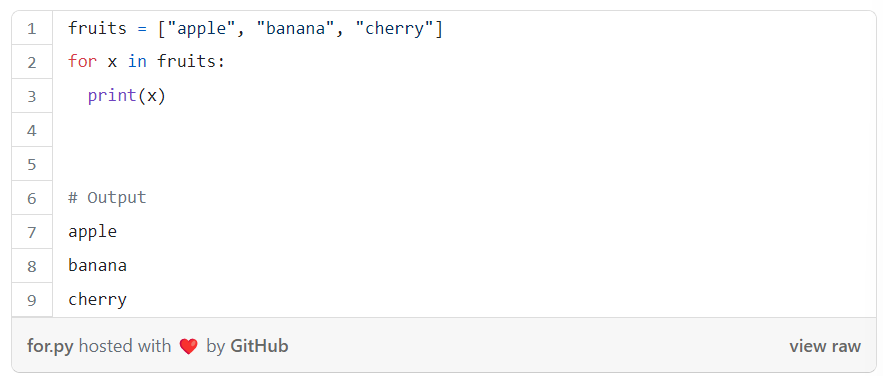This screenshot has height=376, width=883.
Task: Select line number 3
Action: 32,96
